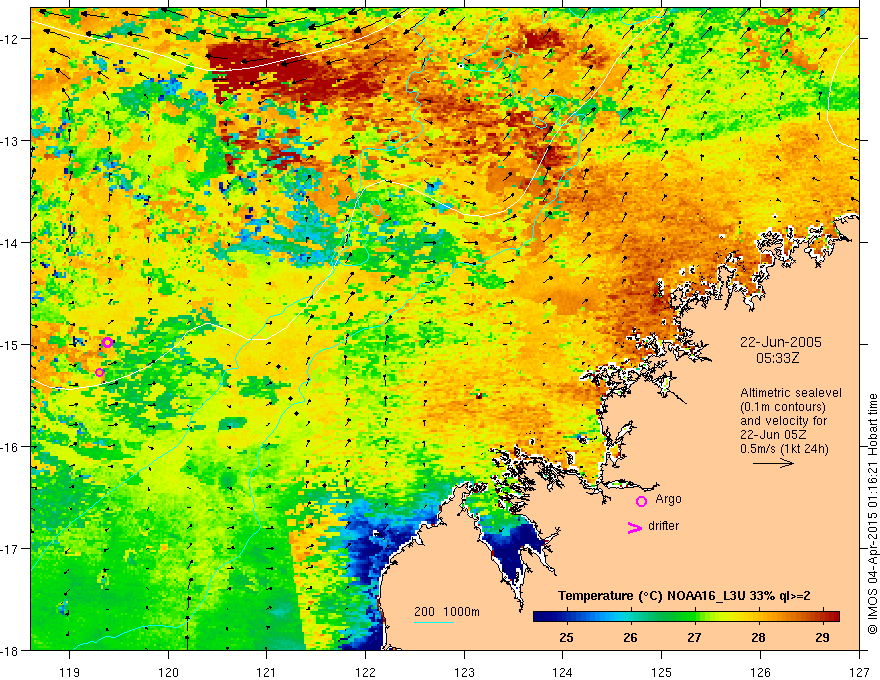This screenshot has height=680, width=880.
Task: Click the magenta Argo circle in the legend
Action: pos(641,501)
